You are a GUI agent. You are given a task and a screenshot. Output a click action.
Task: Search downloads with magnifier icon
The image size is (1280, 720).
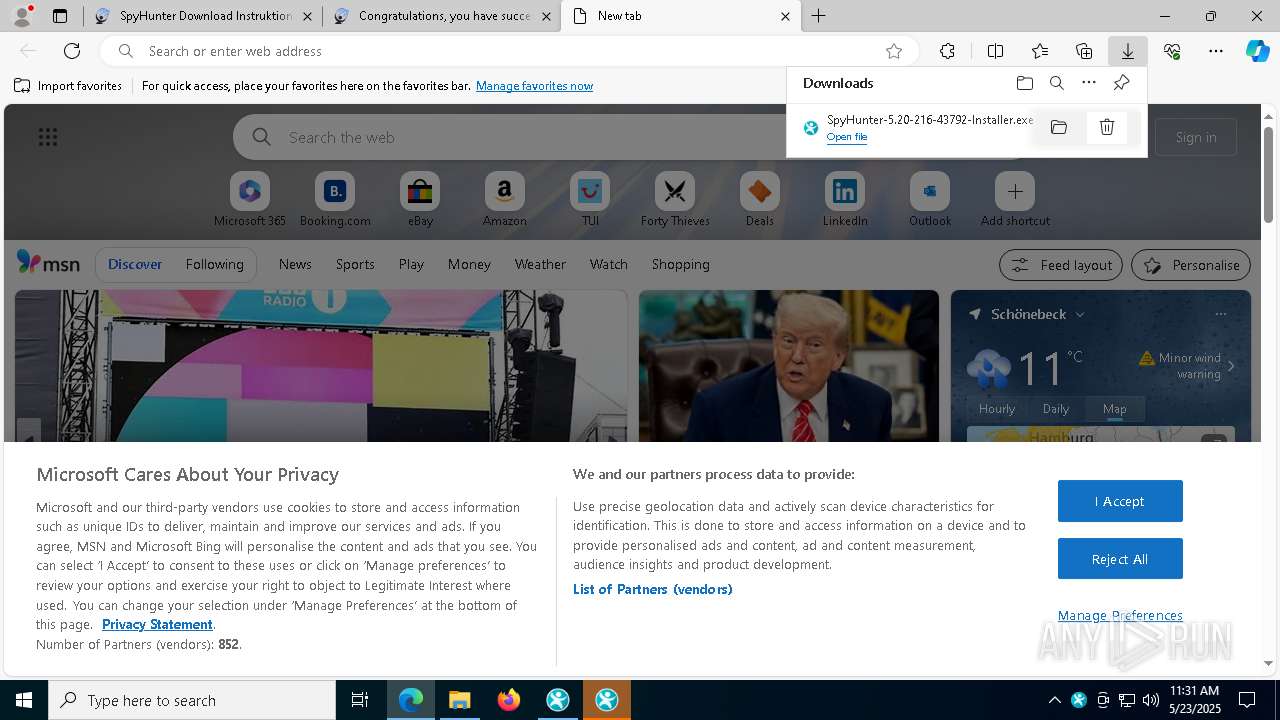[x=1057, y=83]
